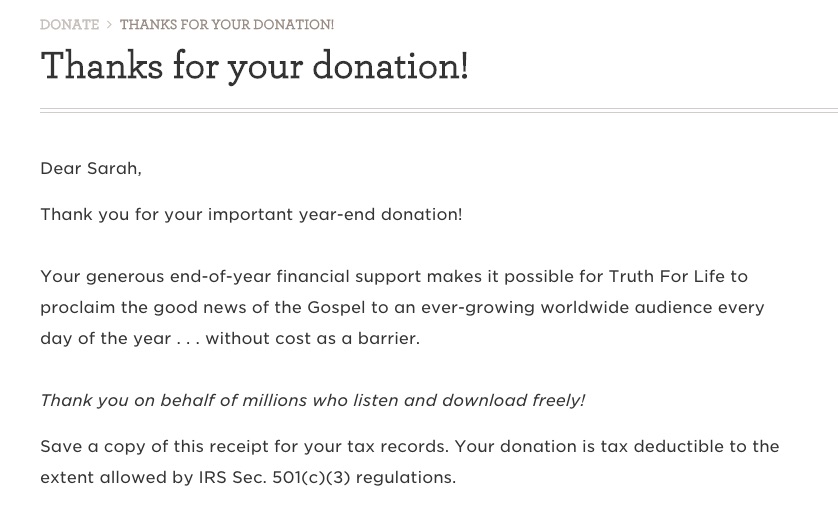Click the italic 'Thank you on behalf of millions' line
Viewport: 838px width, 510px height.
(313, 400)
